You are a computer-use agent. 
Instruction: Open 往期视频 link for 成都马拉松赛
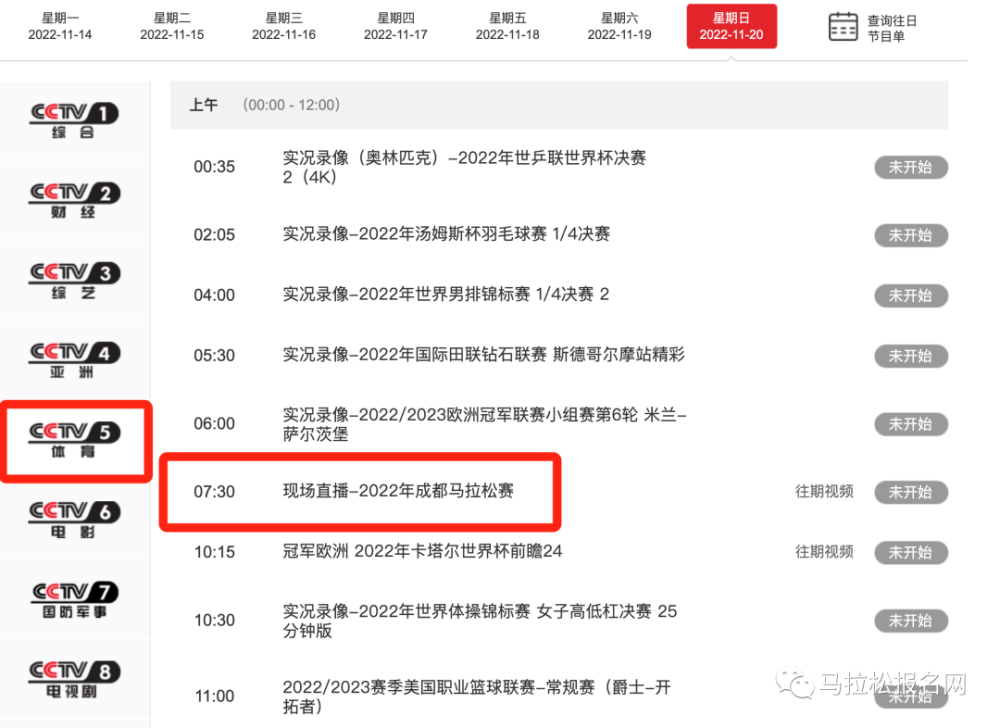824,491
